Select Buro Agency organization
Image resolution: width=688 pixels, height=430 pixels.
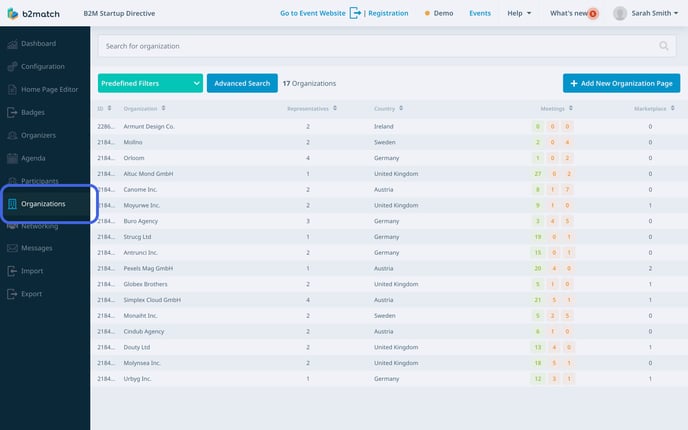[x=140, y=221]
